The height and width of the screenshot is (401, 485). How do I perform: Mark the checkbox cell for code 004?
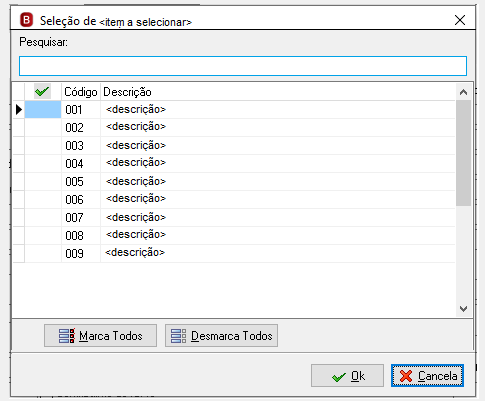coord(43,164)
